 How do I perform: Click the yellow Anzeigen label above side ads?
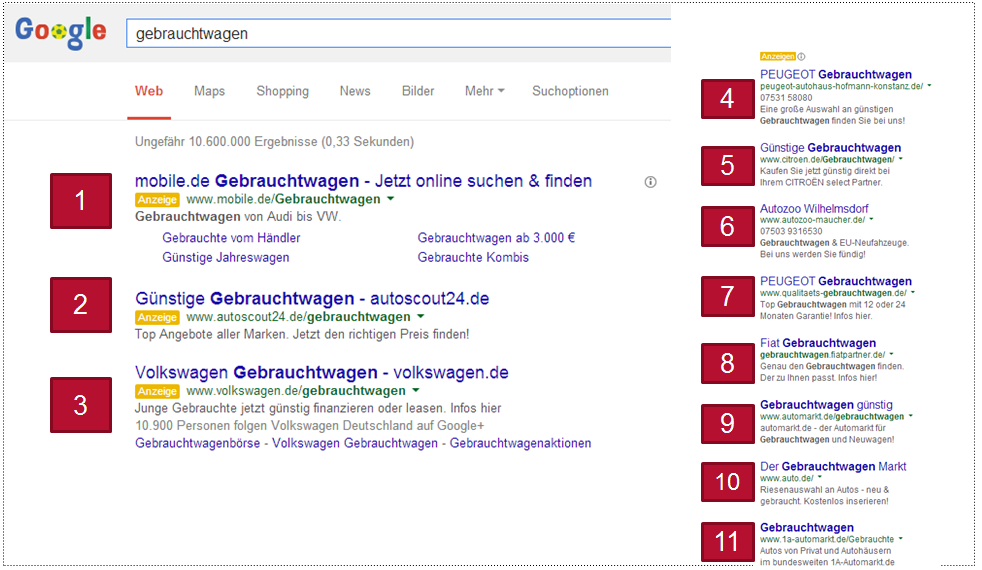pyautogui.click(x=777, y=56)
